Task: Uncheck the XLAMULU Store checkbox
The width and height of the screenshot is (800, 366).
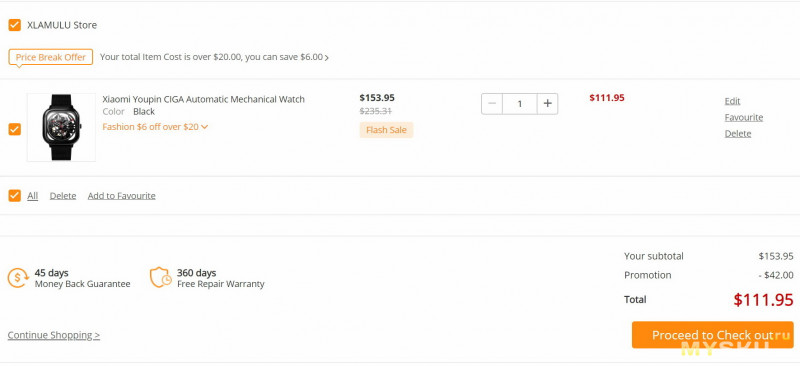Action: 15,25
